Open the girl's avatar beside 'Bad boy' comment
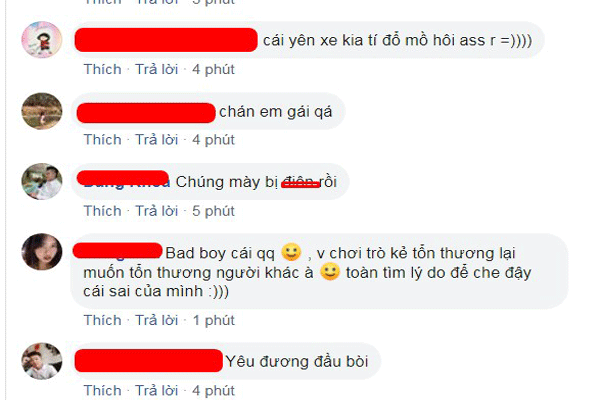The image size is (600, 400). tap(42, 252)
